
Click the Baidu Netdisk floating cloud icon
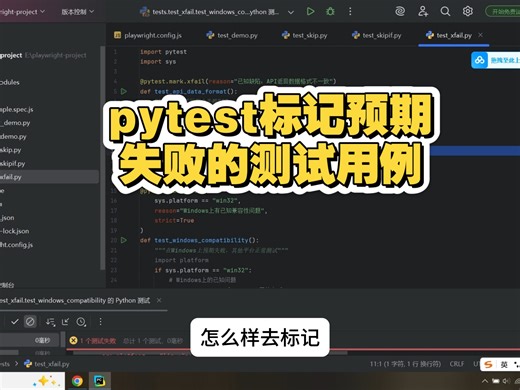480,60
